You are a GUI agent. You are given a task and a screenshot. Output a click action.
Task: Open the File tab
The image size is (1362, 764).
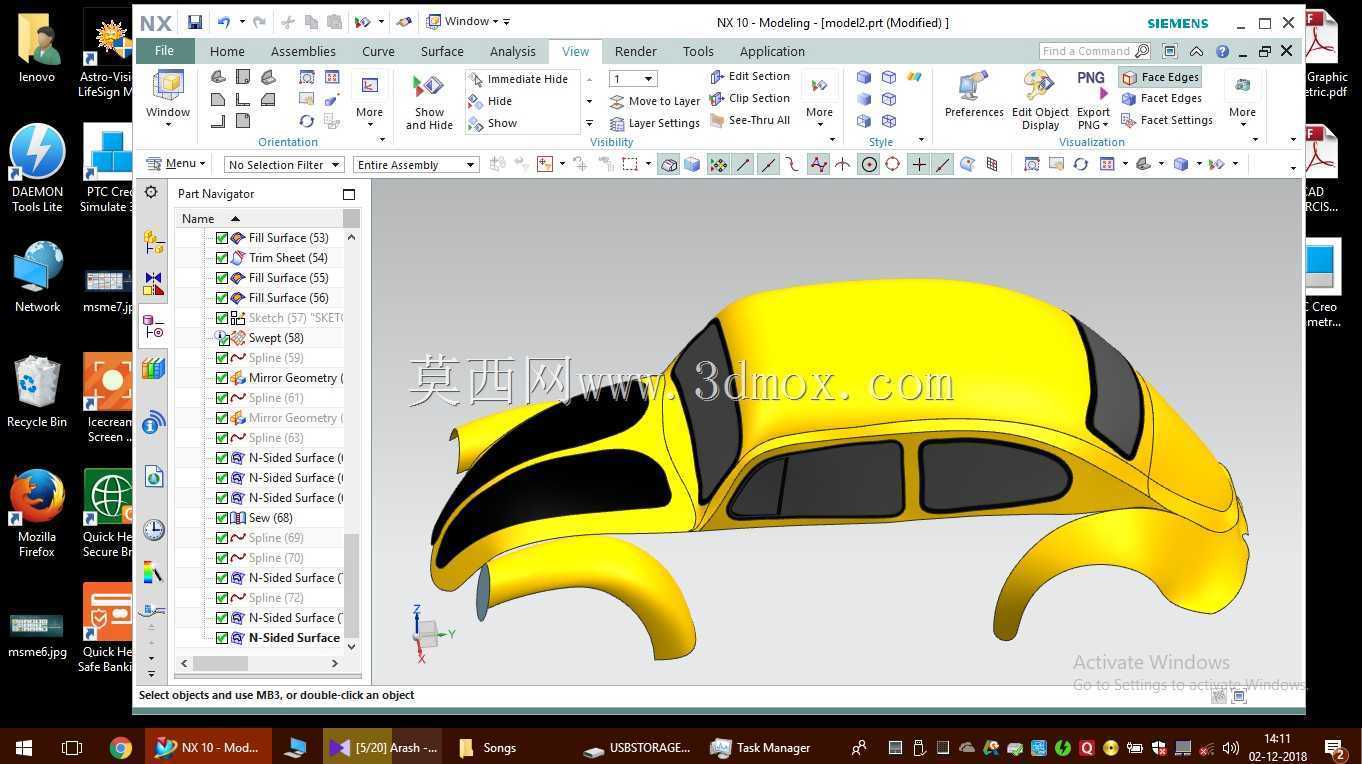[164, 51]
